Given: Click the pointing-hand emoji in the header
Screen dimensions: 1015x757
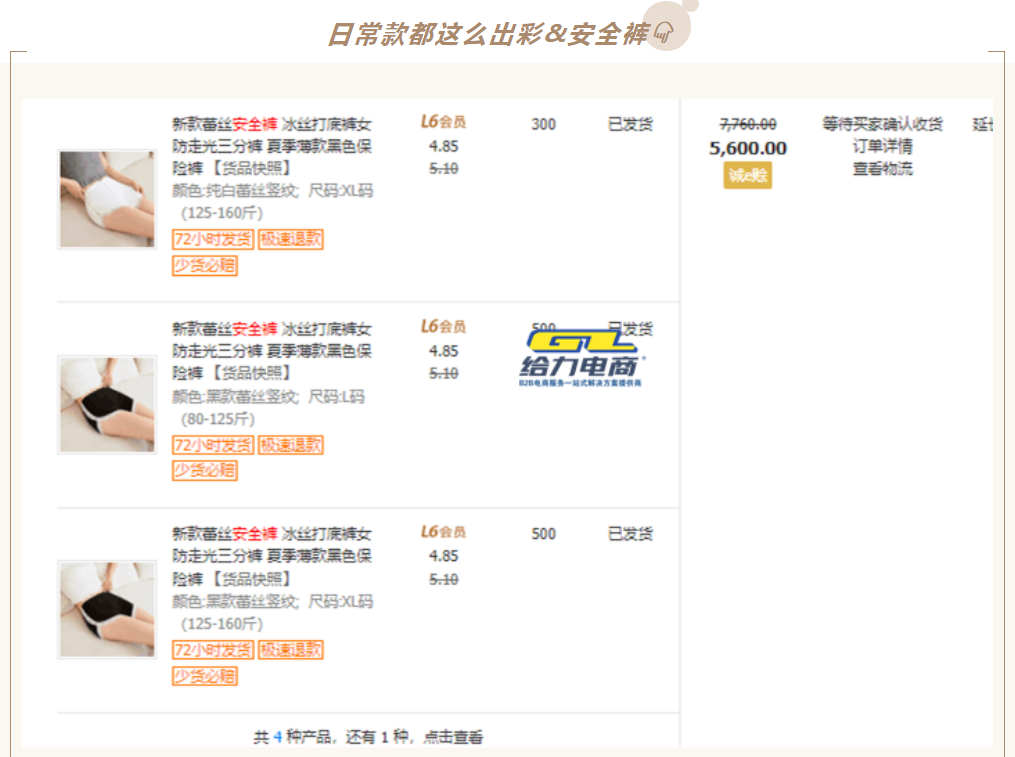Looking at the screenshot, I should [664, 35].
